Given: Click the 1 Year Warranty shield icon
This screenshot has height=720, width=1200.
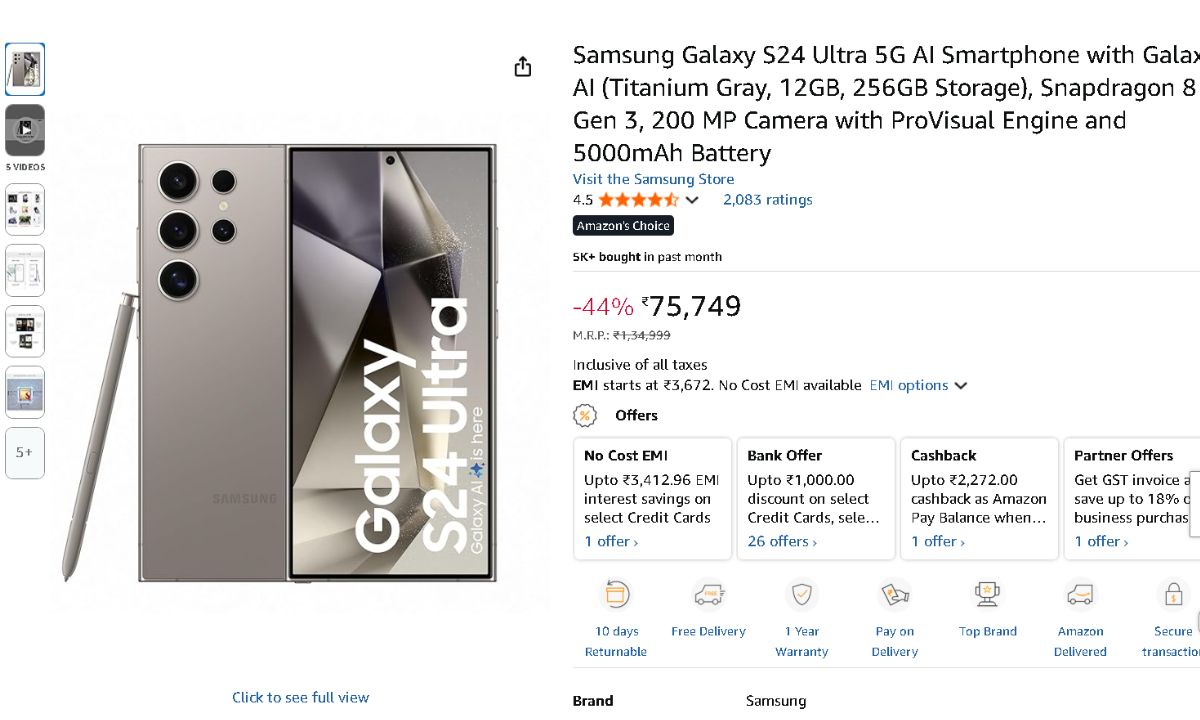Looking at the screenshot, I should pyautogui.click(x=801, y=595).
